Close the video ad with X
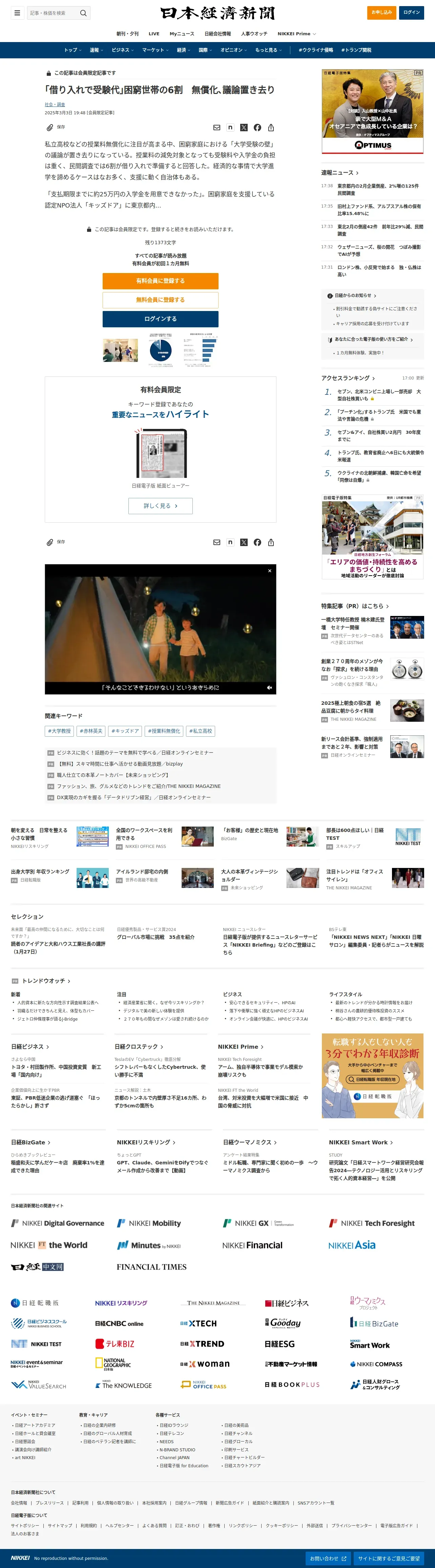The image size is (435, 1568). pyautogui.click(x=270, y=571)
